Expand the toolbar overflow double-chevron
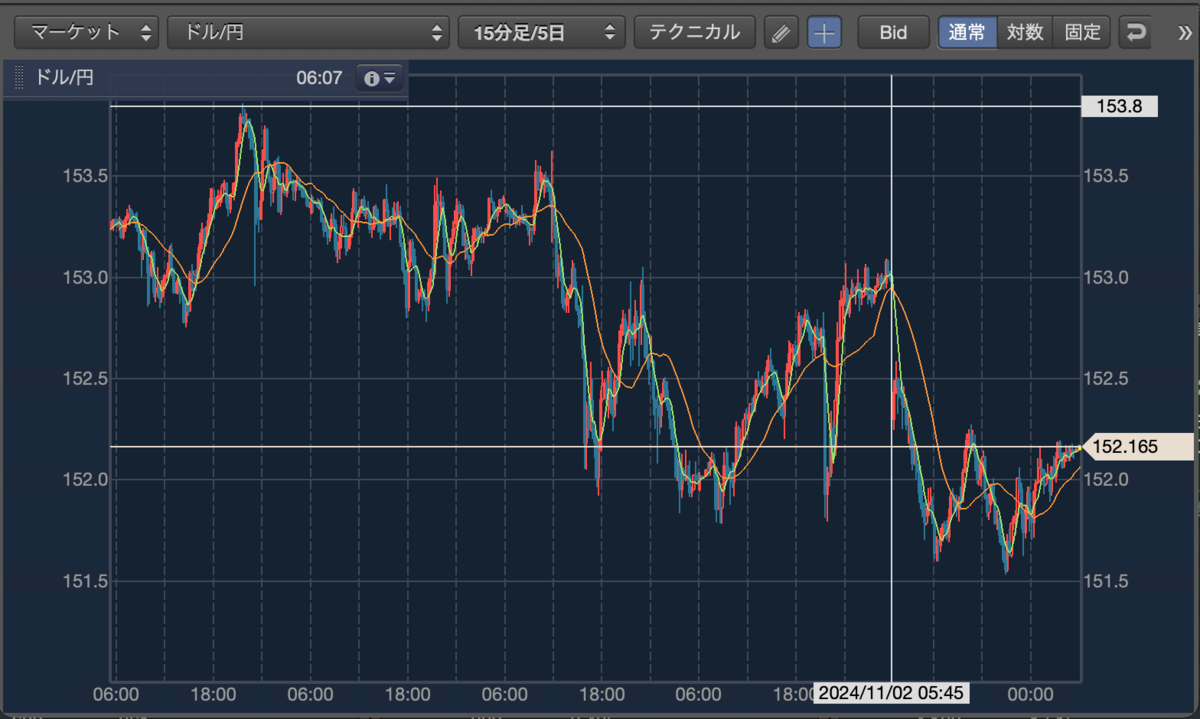1200x719 pixels. (1185, 33)
